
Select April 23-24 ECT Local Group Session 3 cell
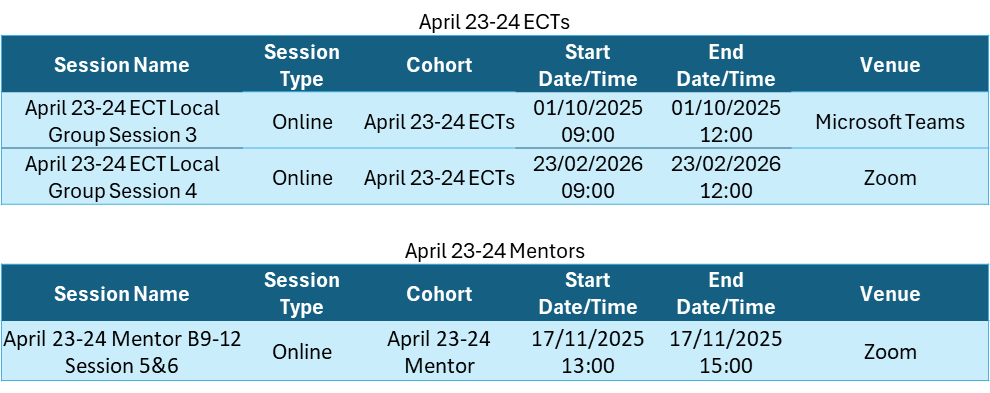tap(122, 121)
